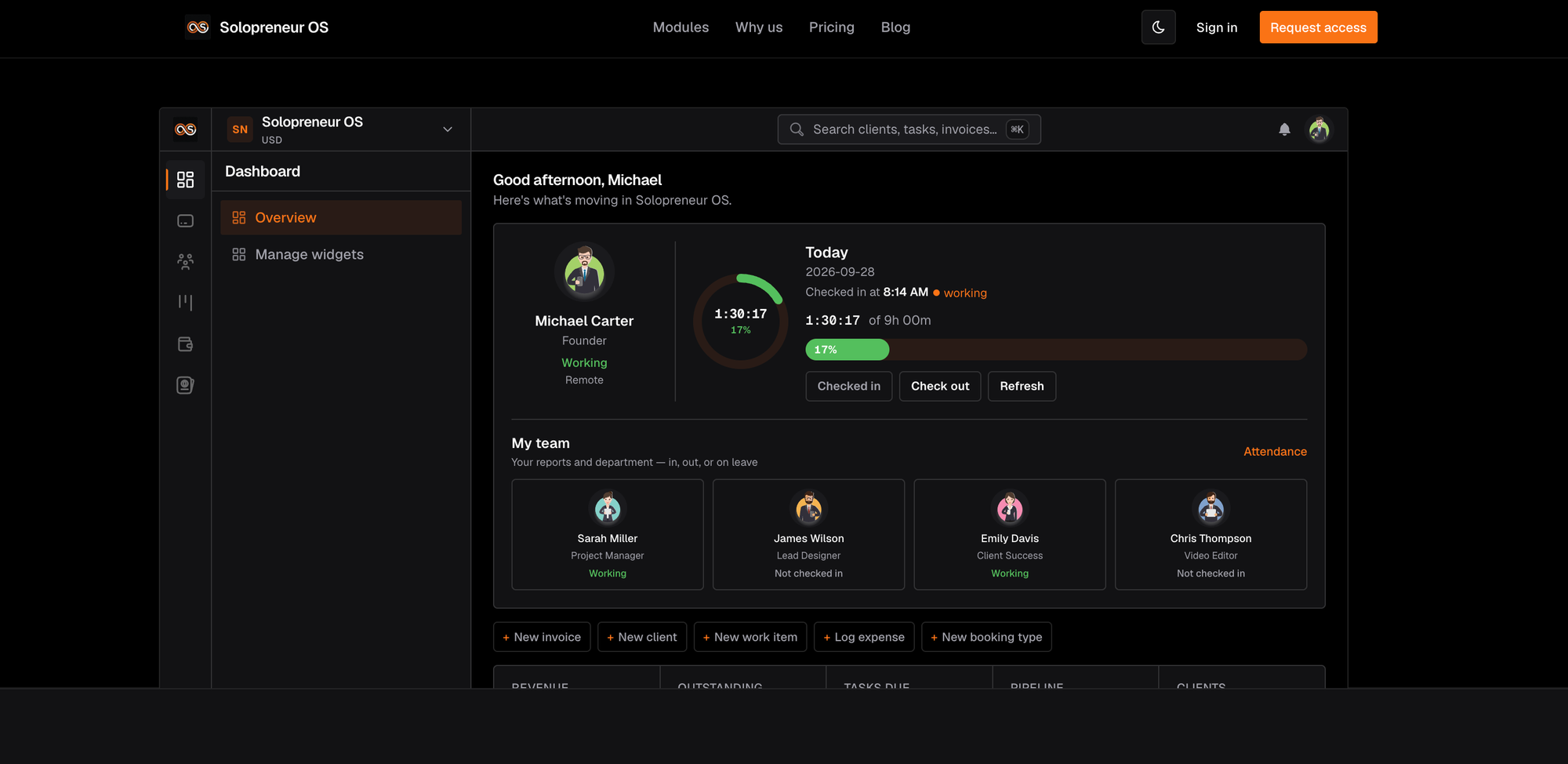Open the wallet icon in the sidebar
Screen dimensions: 1568x764
(185, 344)
